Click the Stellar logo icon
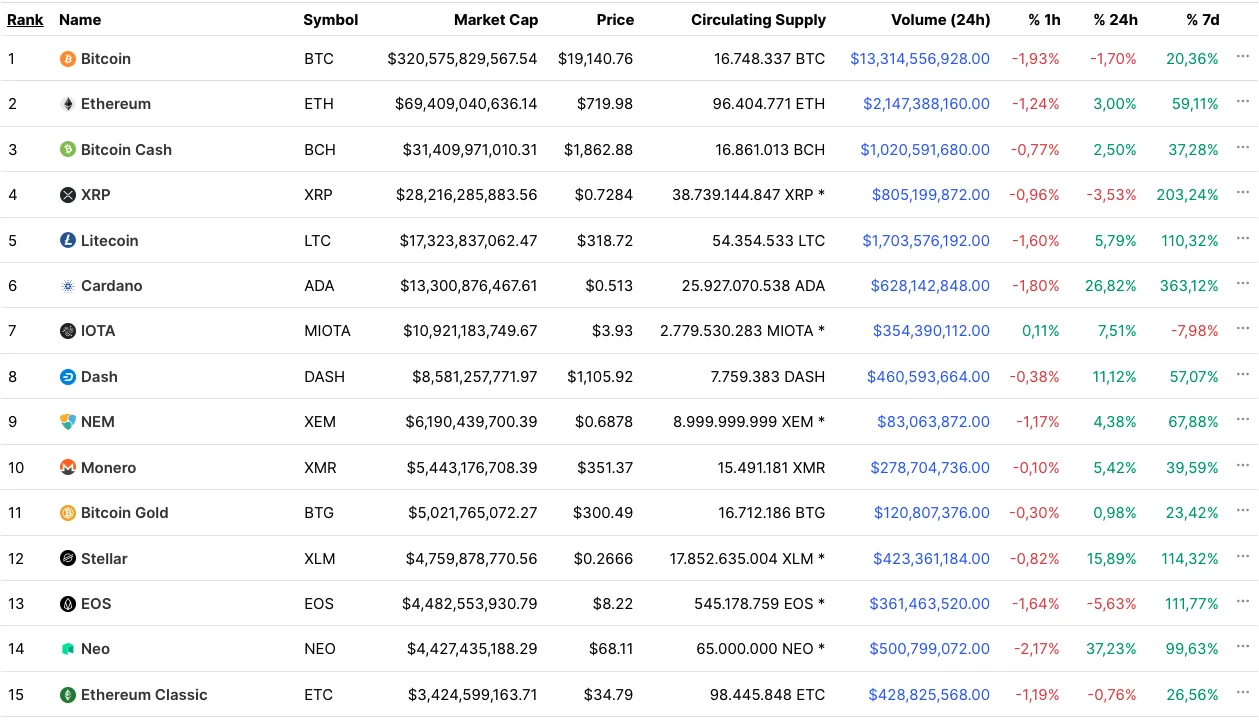The image size is (1259, 722). pos(68,559)
